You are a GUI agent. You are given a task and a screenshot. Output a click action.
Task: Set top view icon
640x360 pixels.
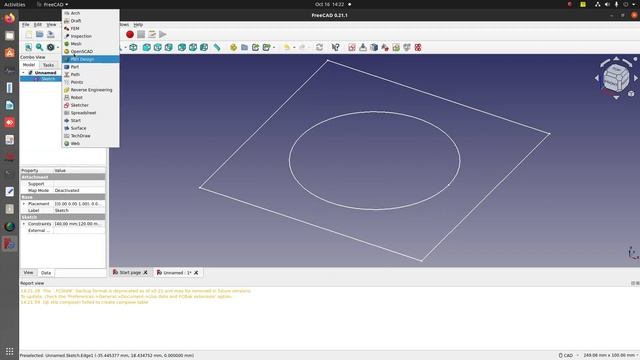coord(158,47)
